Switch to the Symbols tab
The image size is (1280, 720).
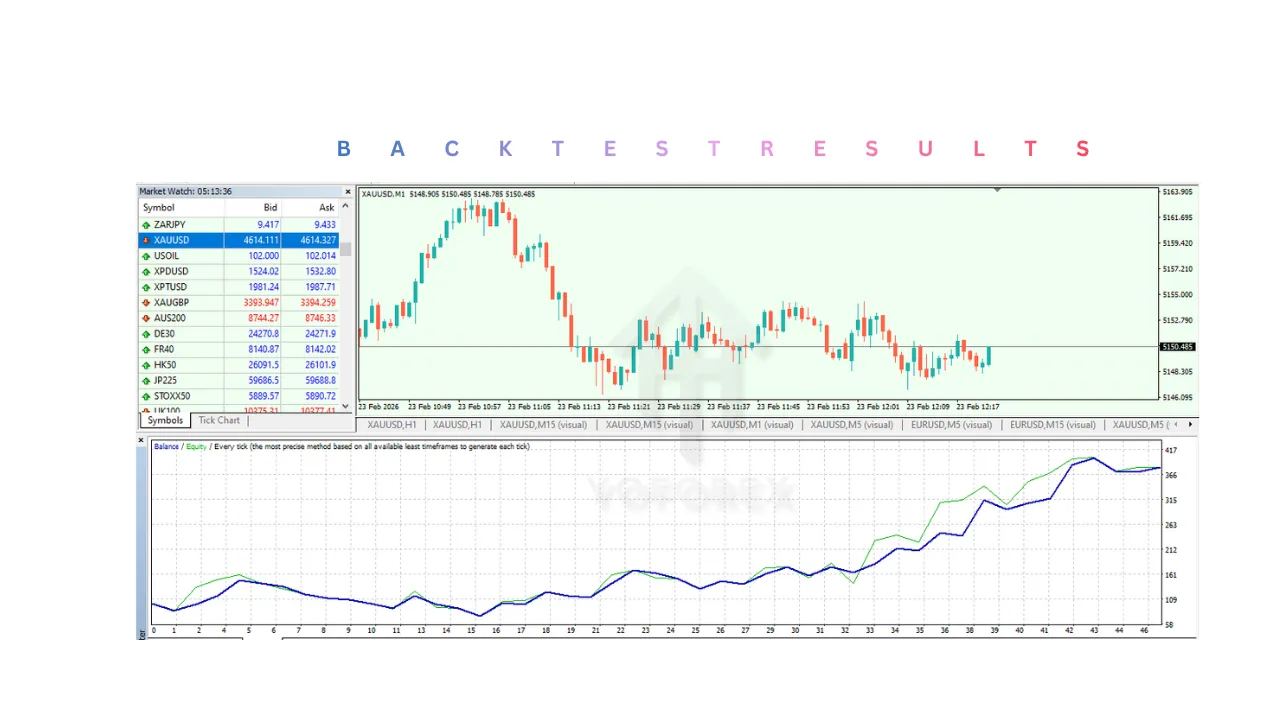165,421
